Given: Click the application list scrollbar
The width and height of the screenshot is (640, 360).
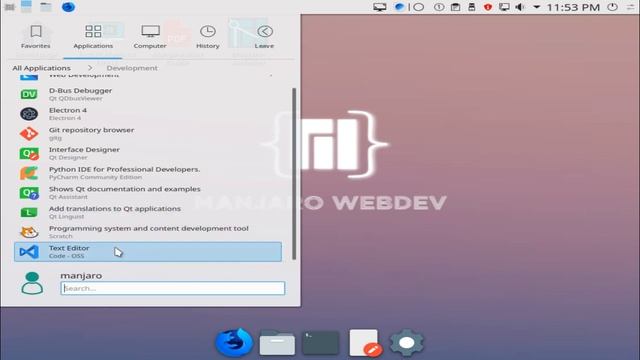Looking at the screenshot, I should pyautogui.click(x=294, y=173).
